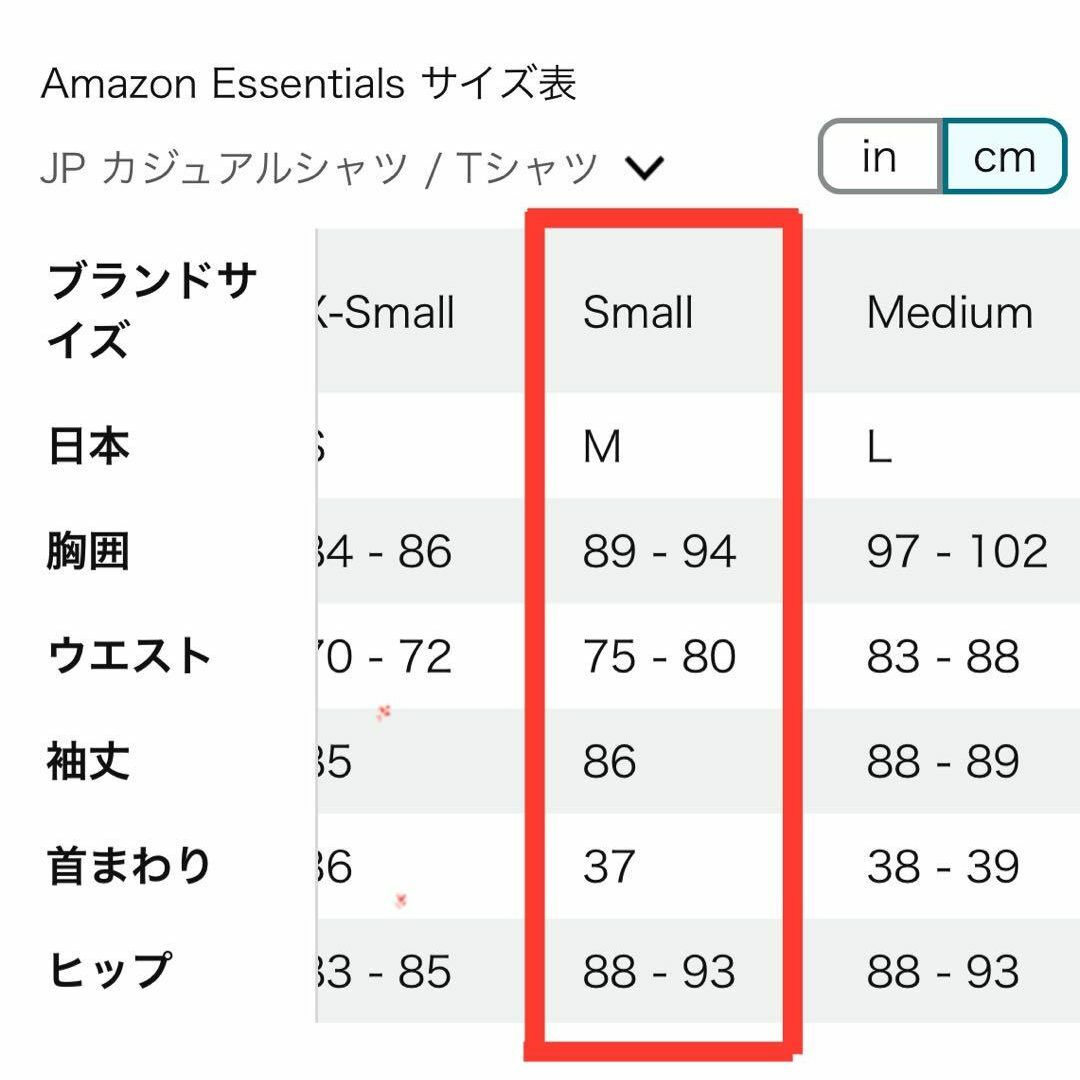Select the Medium column header

[950, 312]
